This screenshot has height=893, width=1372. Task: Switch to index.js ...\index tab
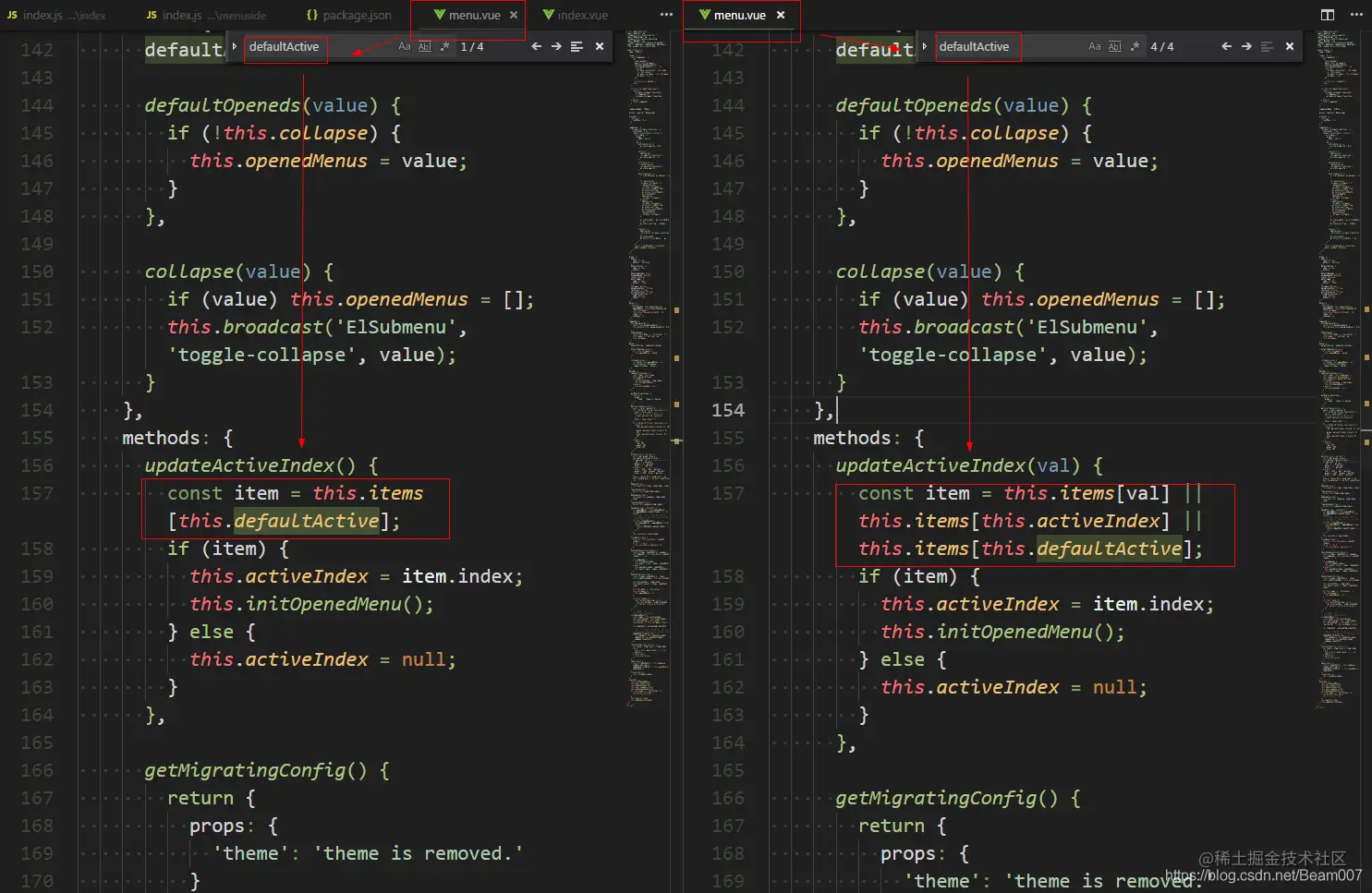point(55,16)
